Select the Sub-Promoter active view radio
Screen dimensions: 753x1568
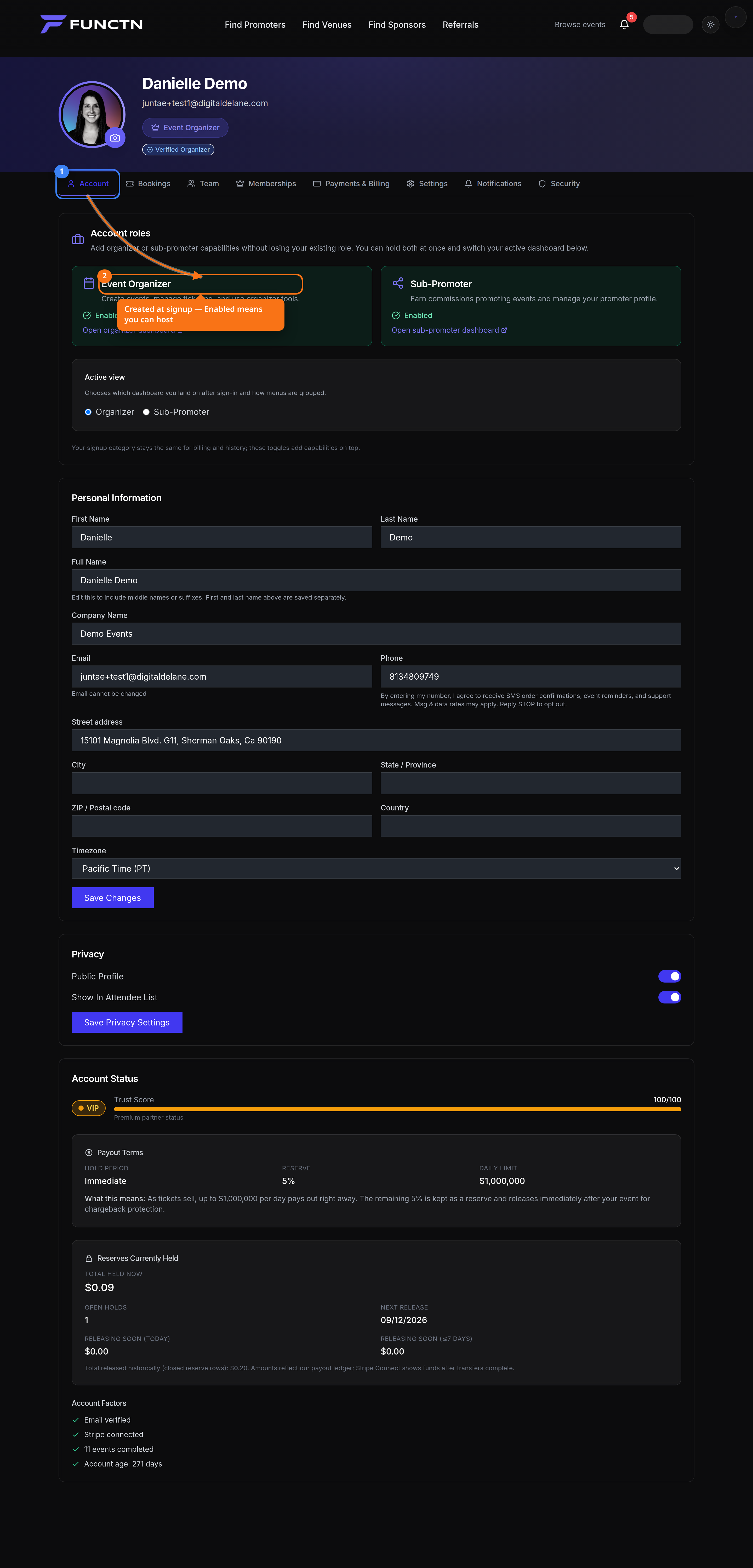146,412
